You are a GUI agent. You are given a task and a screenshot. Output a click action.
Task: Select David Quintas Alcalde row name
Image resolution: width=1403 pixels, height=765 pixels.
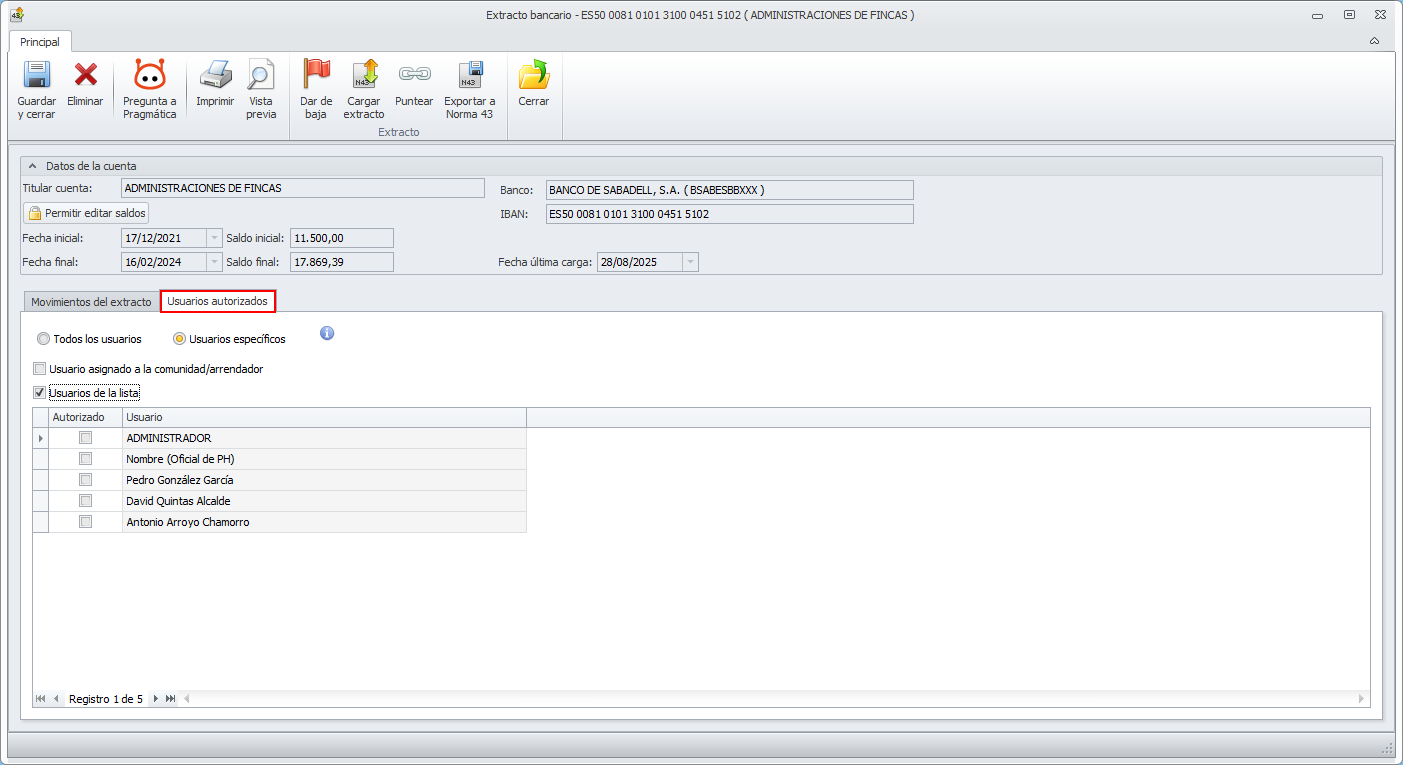point(178,501)
